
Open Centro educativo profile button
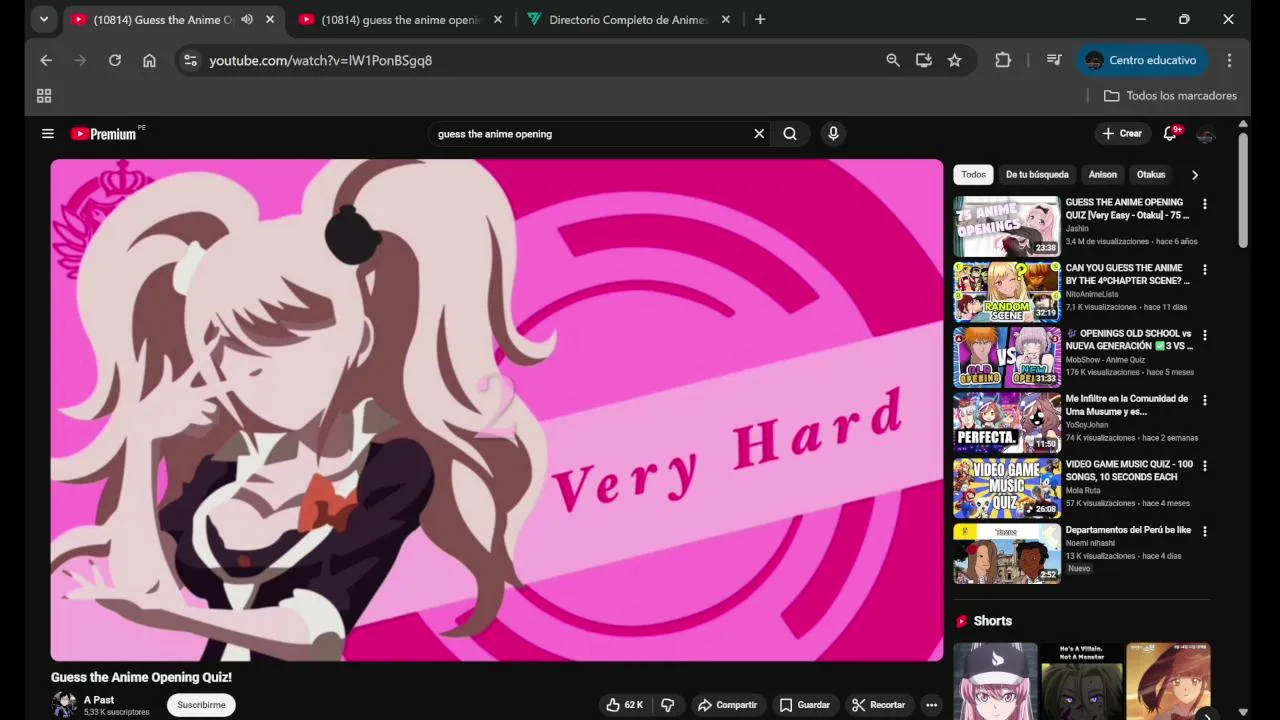pyautogui.click(x=1142, y=60)
